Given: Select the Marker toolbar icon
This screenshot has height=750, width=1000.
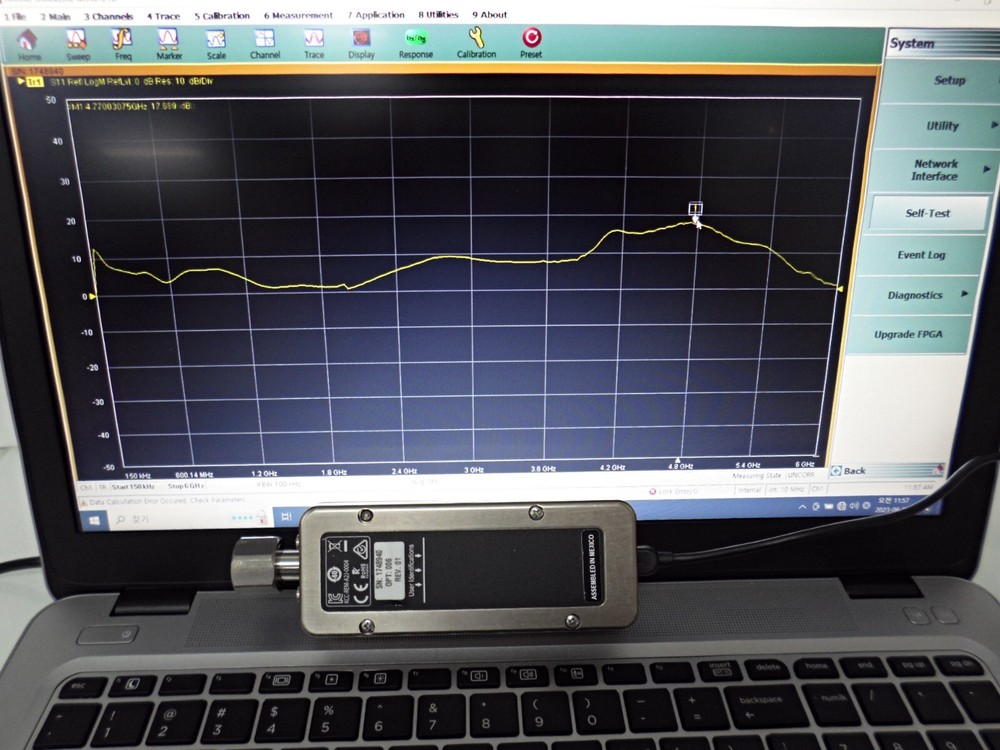Looking at the screenshot, I should click(169, 45).
